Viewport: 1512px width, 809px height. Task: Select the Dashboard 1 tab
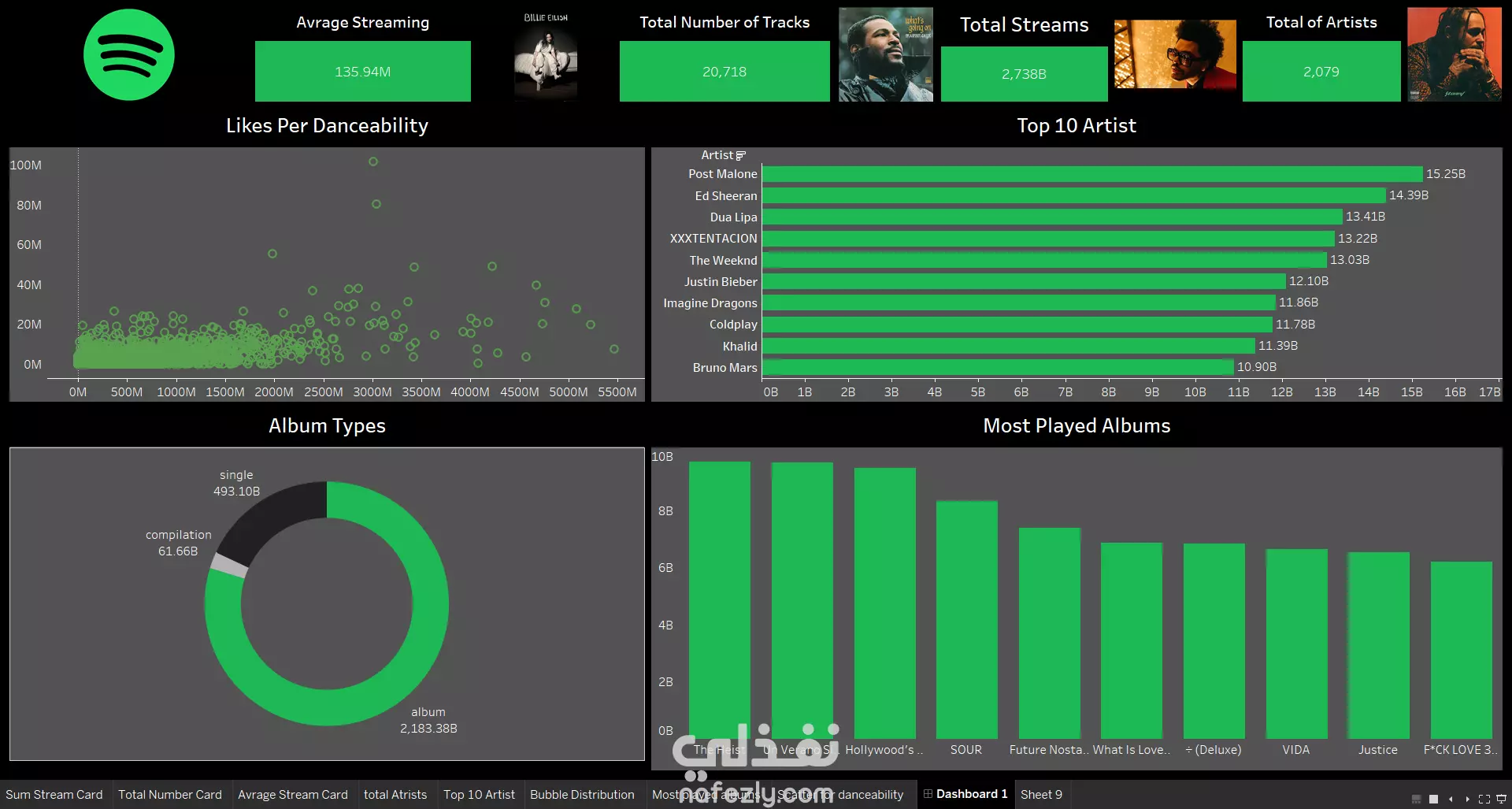coord(965,794)
